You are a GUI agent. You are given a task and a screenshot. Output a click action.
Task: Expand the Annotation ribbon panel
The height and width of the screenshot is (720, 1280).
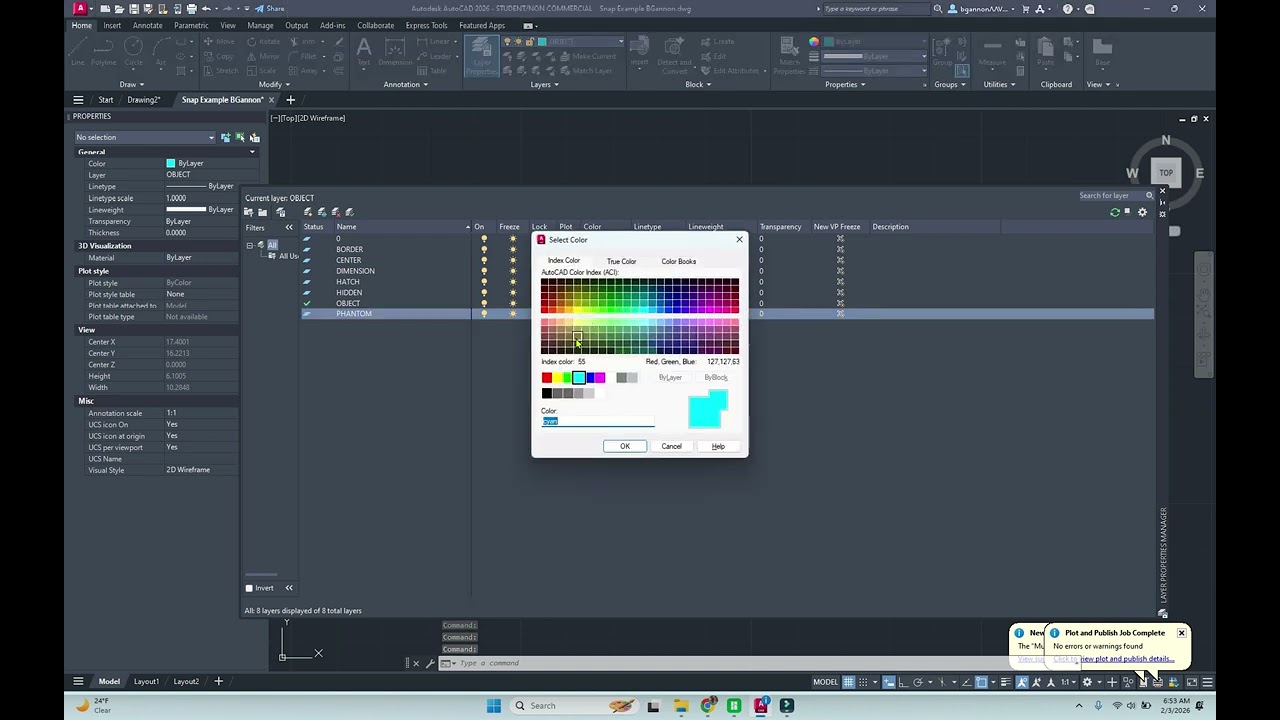tap(405, 84)
